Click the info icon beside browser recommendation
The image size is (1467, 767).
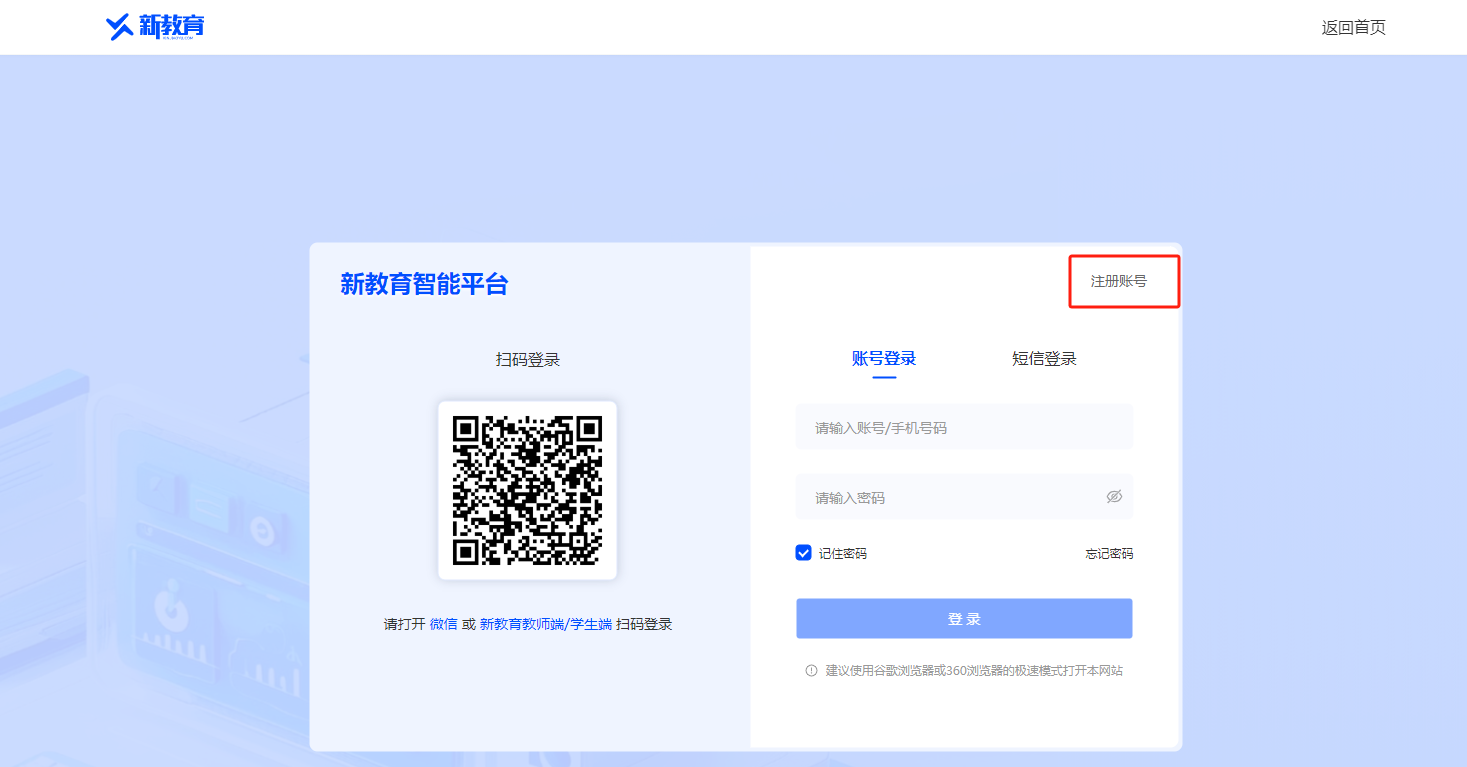pos(811,671)
